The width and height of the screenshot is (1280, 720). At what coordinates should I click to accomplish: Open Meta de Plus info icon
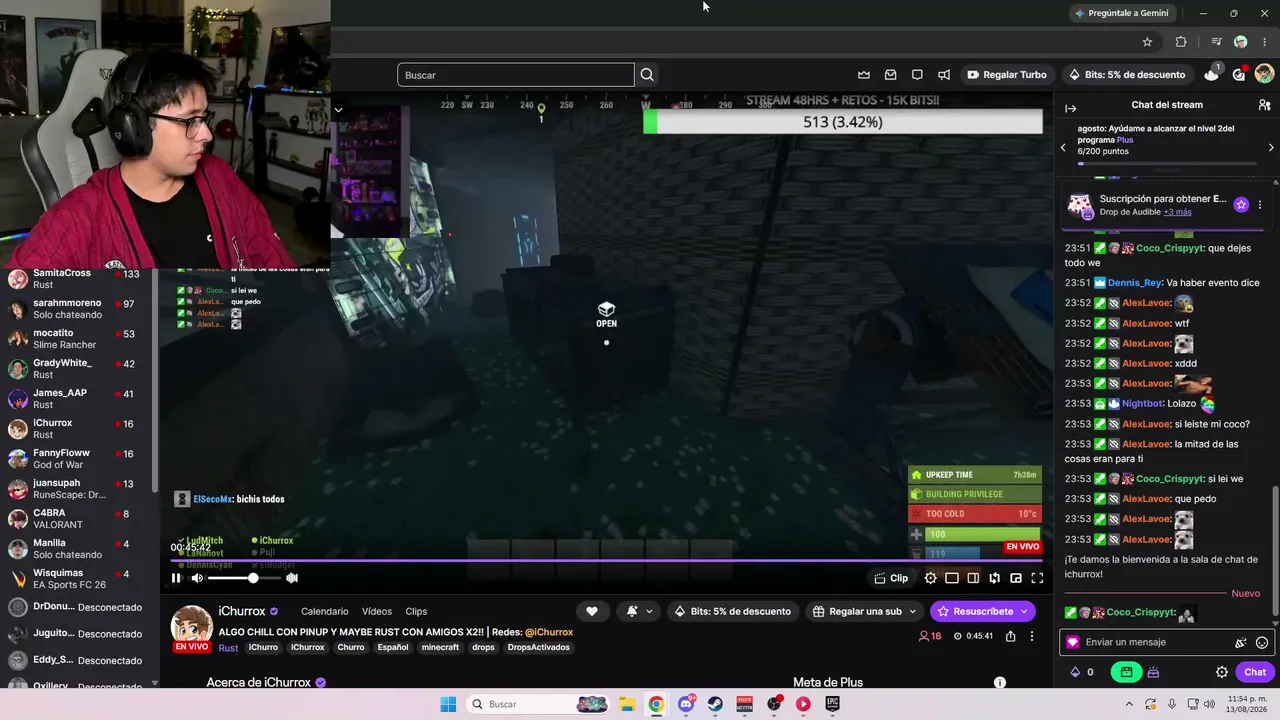pyautogui.click(x=999, y=683)
